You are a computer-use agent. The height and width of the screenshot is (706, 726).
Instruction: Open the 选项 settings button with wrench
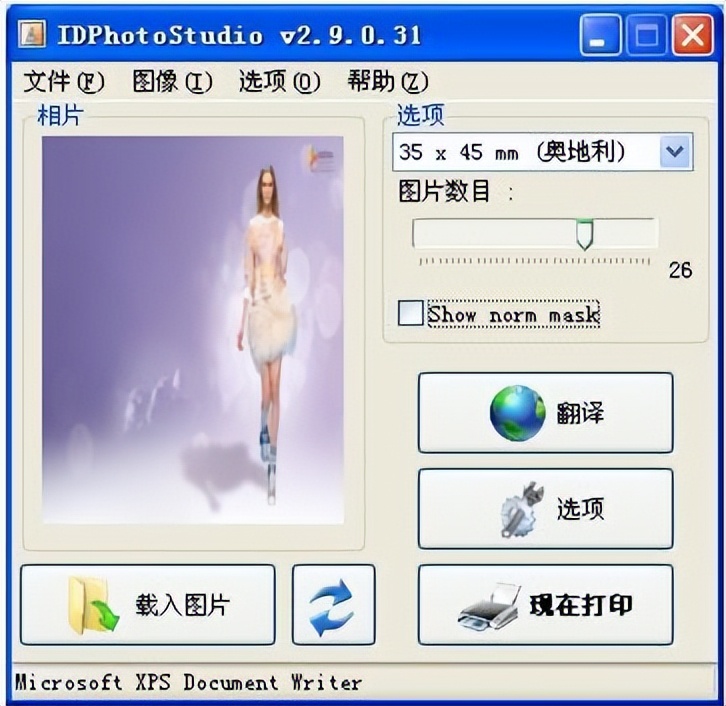pos(545,508)
